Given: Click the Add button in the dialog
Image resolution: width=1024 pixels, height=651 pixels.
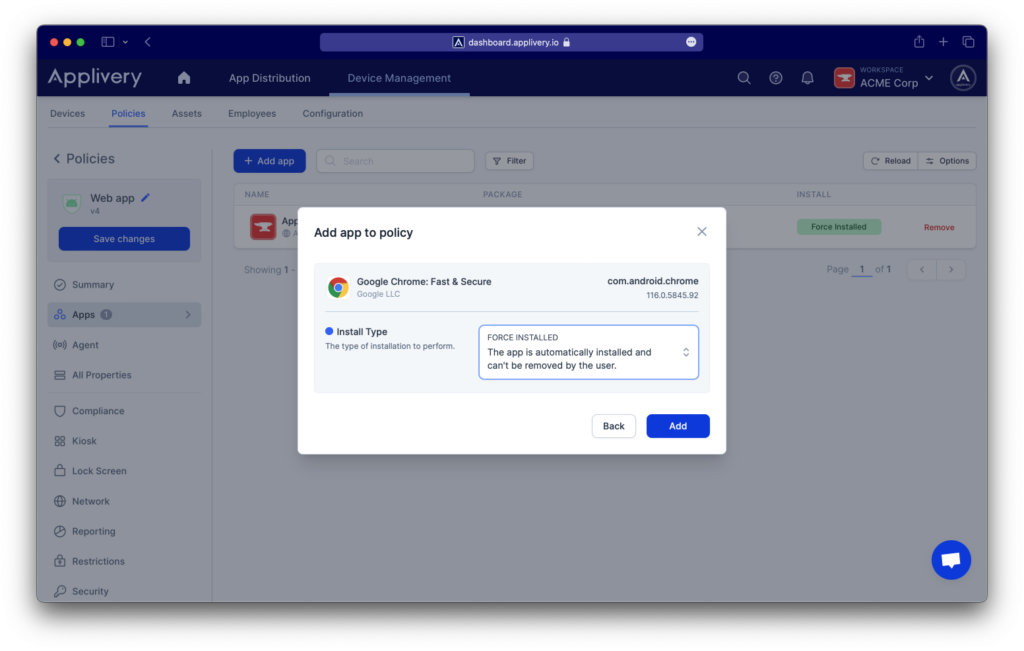Looking at the screenshot, I should 677,426.
